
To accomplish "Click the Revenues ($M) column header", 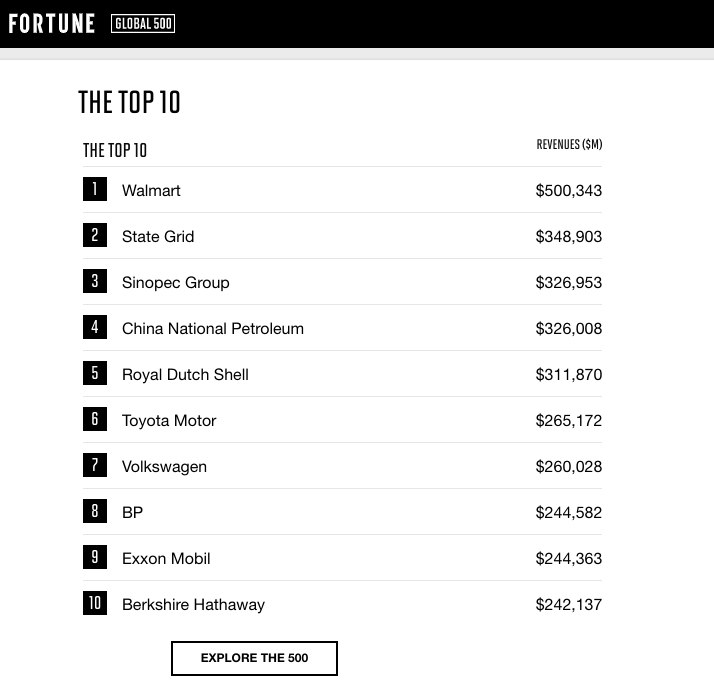I will pos(569,145).
